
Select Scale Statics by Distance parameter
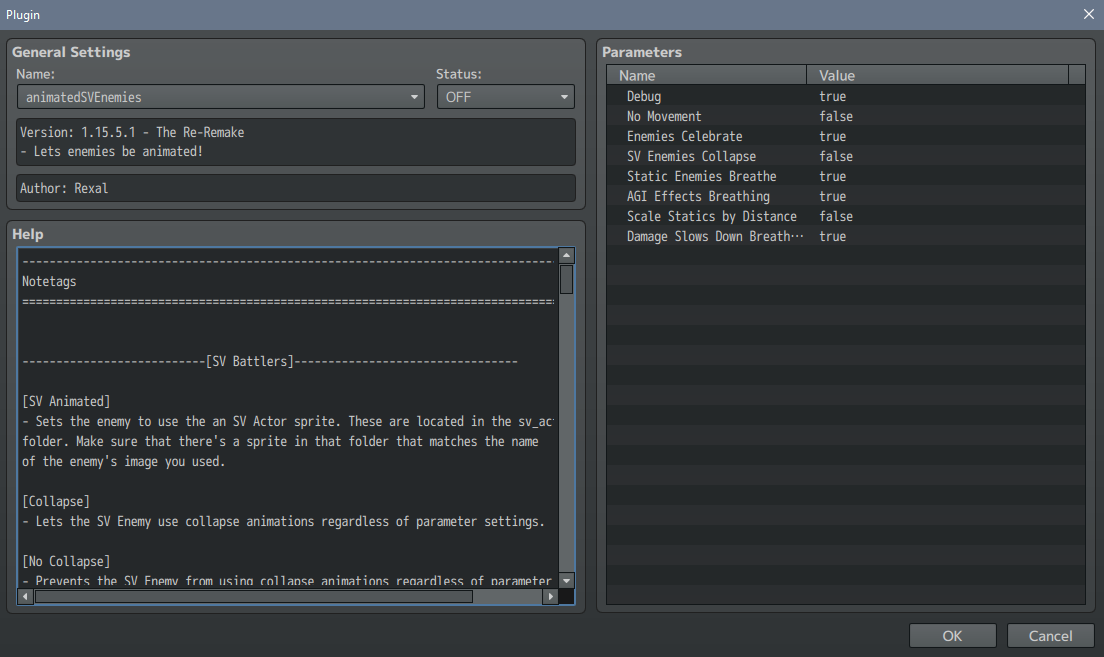coord(846,217)
